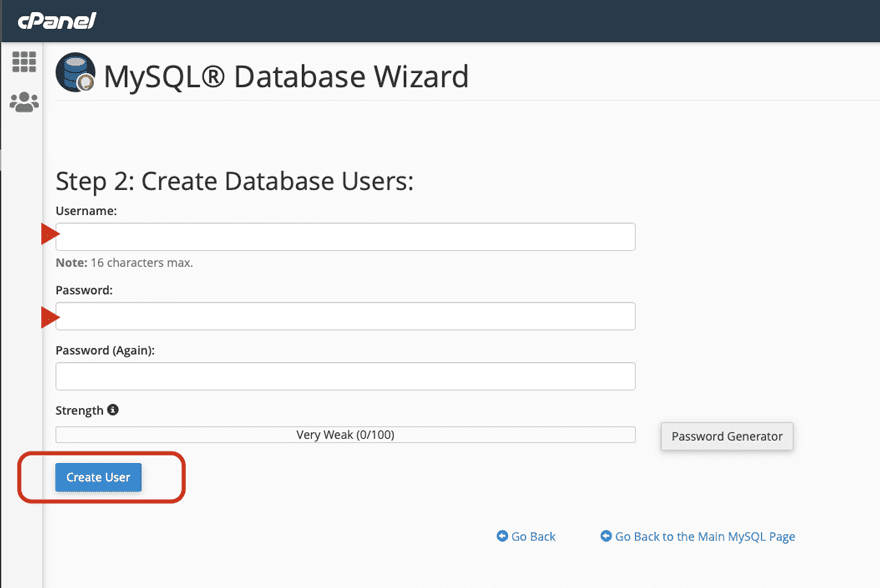Go Back to the Main MySQL Page link
The width and height of the screenshot is (880, 588).
pos(704,536)
